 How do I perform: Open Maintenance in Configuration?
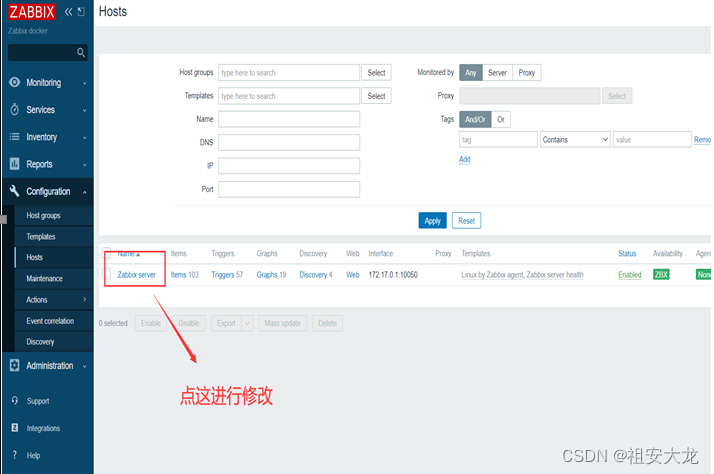pyautogui.click(x=44, y=279)
